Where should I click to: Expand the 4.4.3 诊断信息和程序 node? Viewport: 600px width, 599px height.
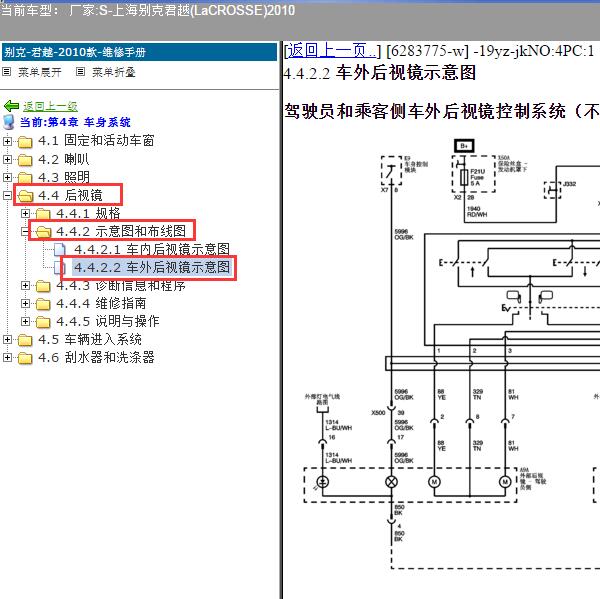coord(25,286)
